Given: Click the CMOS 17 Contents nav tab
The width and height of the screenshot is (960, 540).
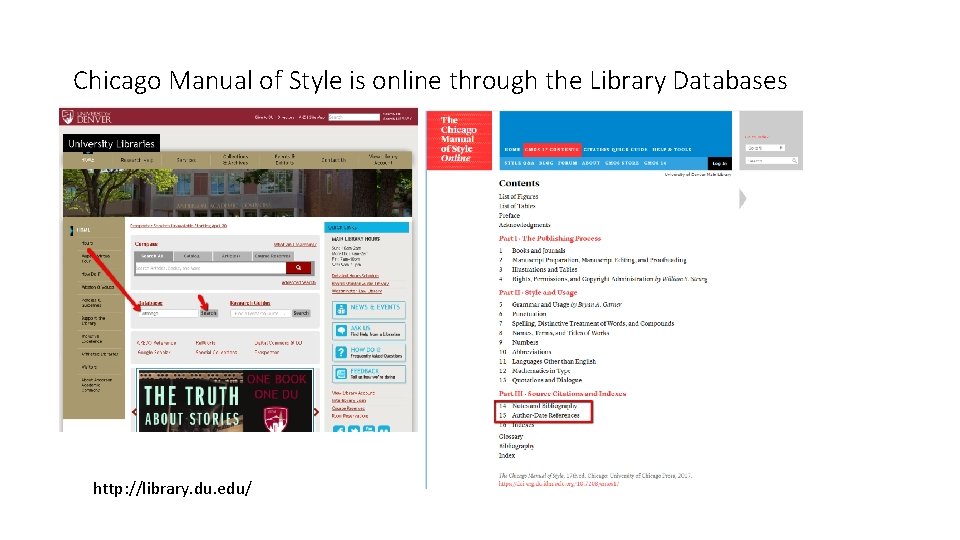Looking at the screenshot, I should click(x=552, y=149).
